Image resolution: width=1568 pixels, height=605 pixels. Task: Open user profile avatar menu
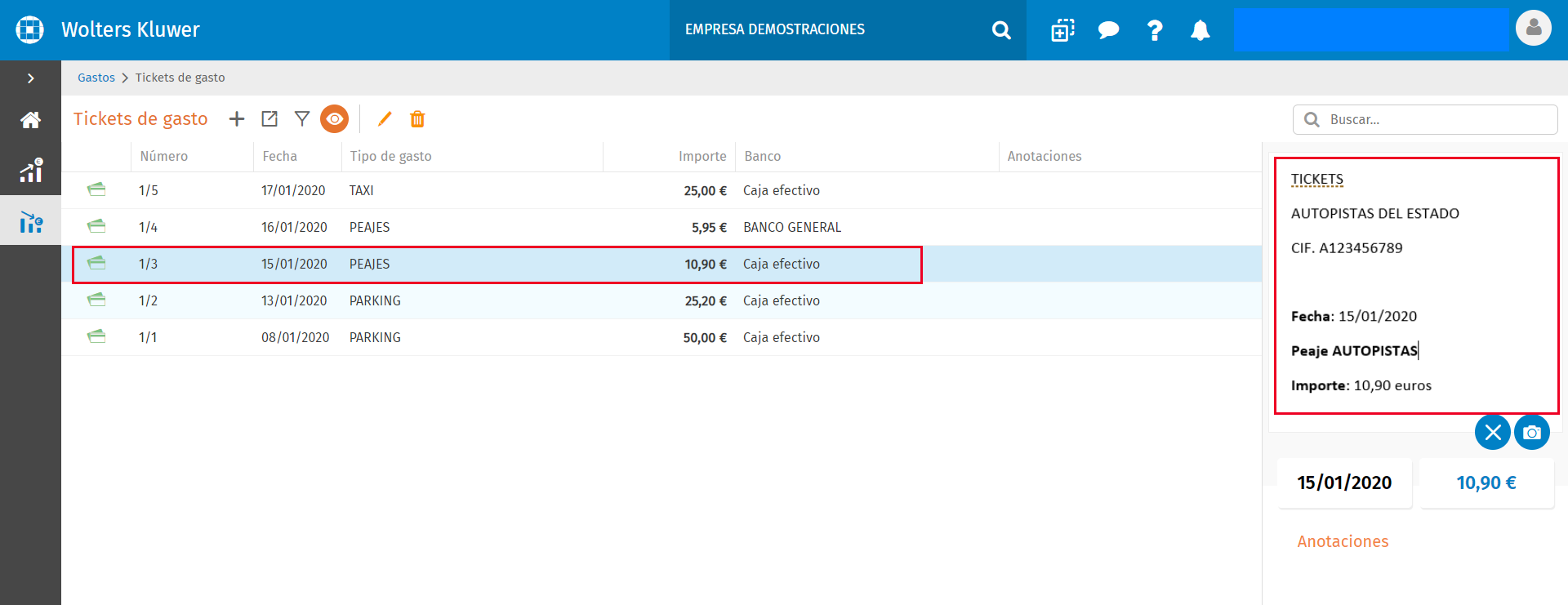coord(1534,29)
